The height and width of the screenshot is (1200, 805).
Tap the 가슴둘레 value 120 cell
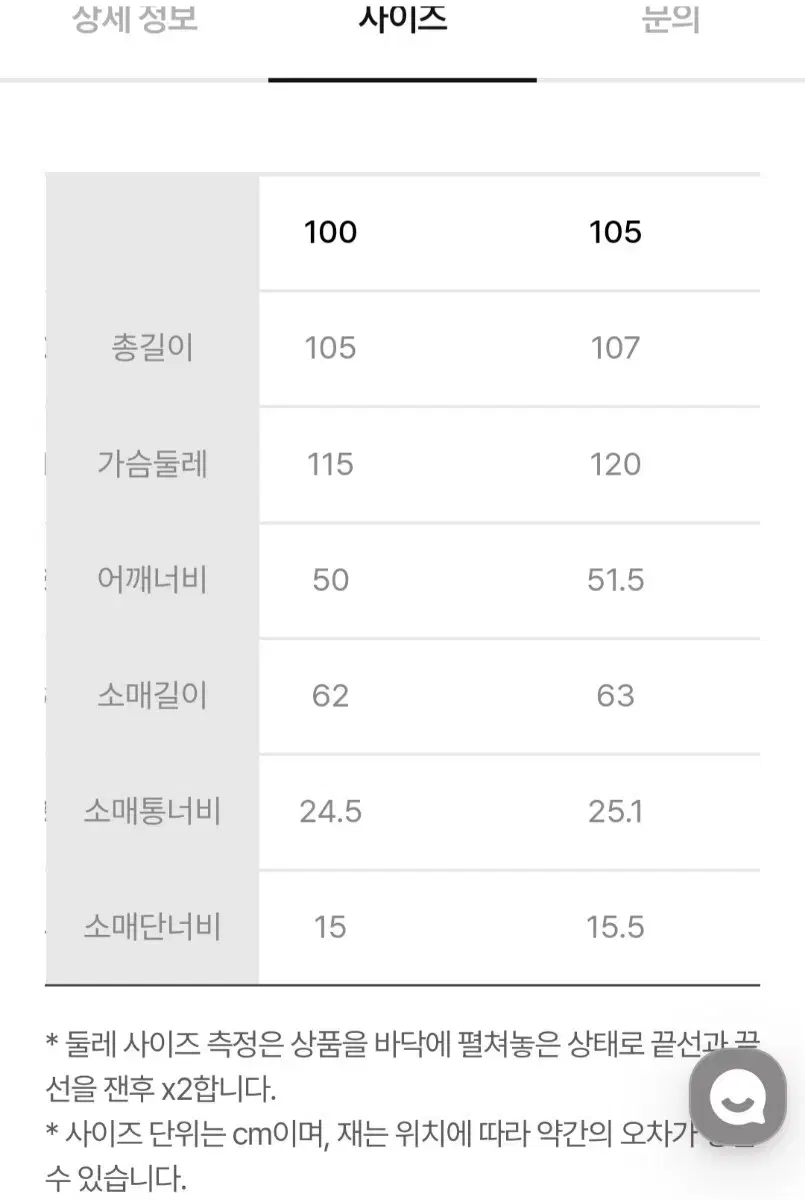(x=615, y=464)
